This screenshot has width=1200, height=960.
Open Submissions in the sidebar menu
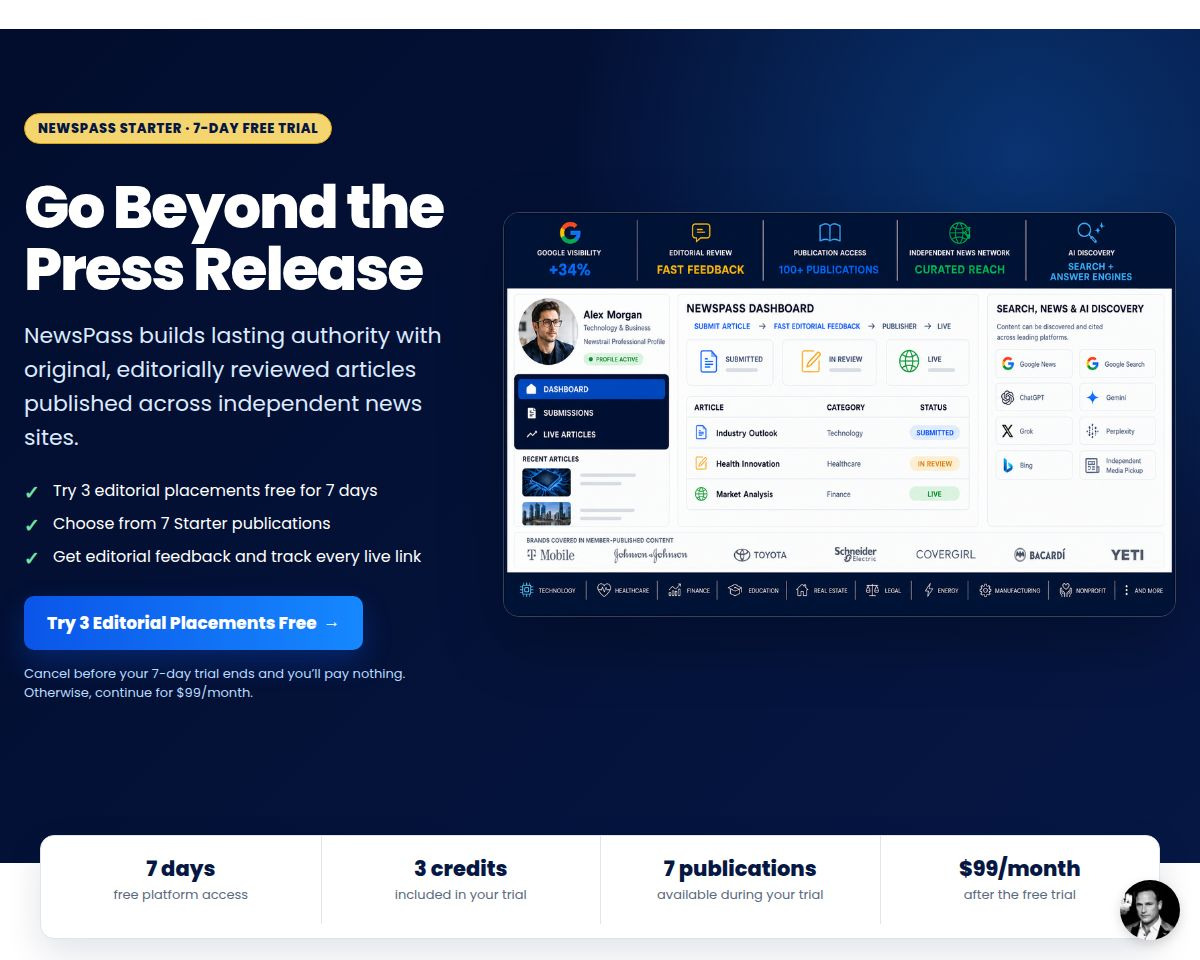coord(591,412)
